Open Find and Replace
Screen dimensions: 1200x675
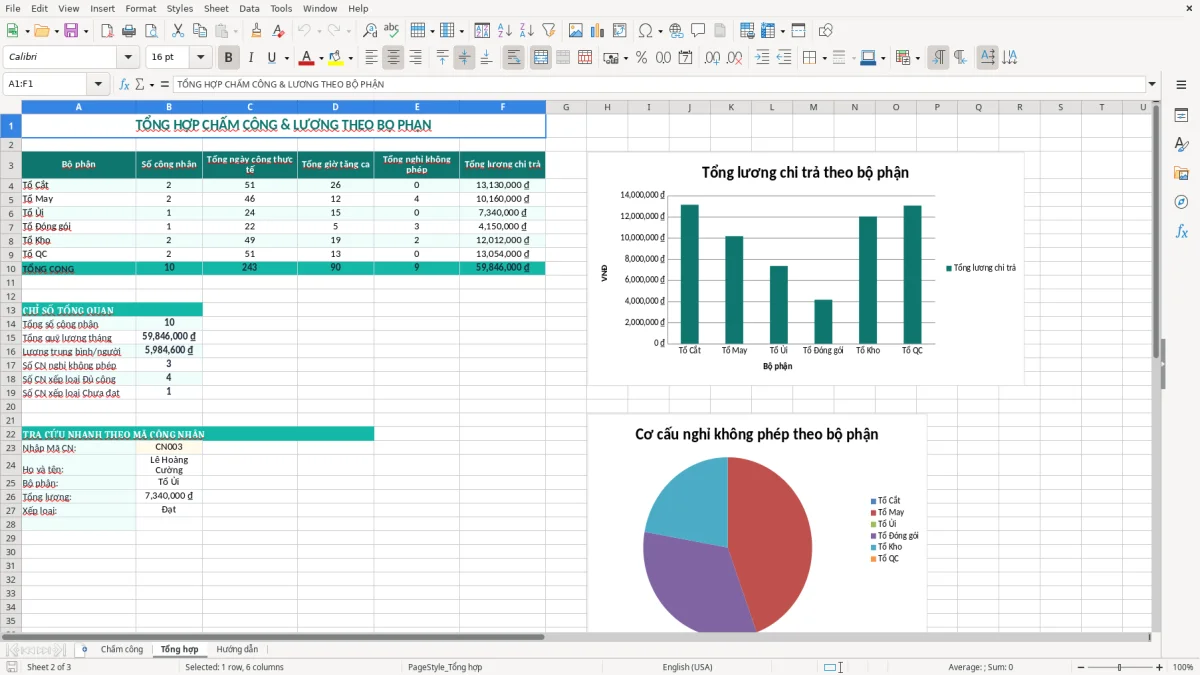370,31
